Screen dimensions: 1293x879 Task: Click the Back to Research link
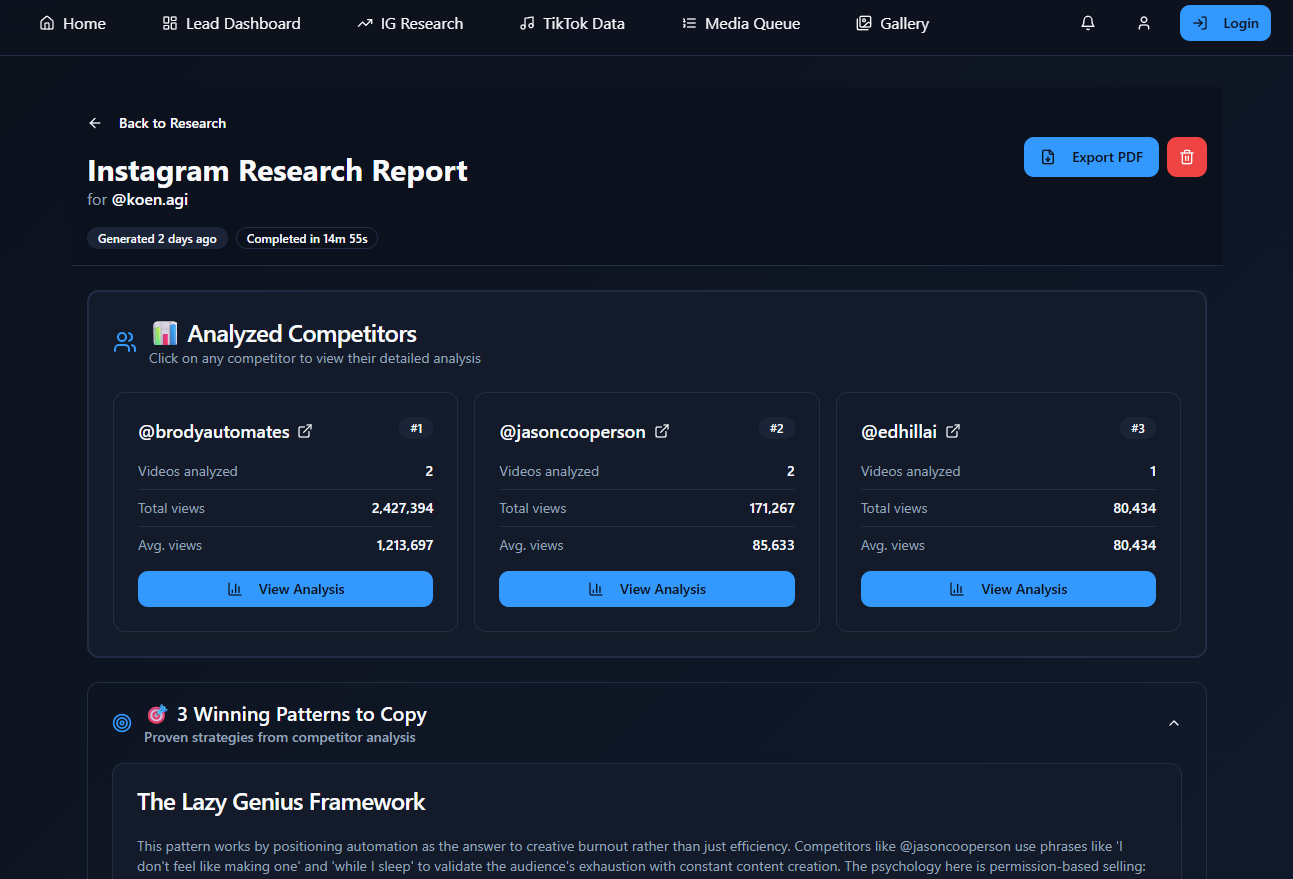pos(172,122)
